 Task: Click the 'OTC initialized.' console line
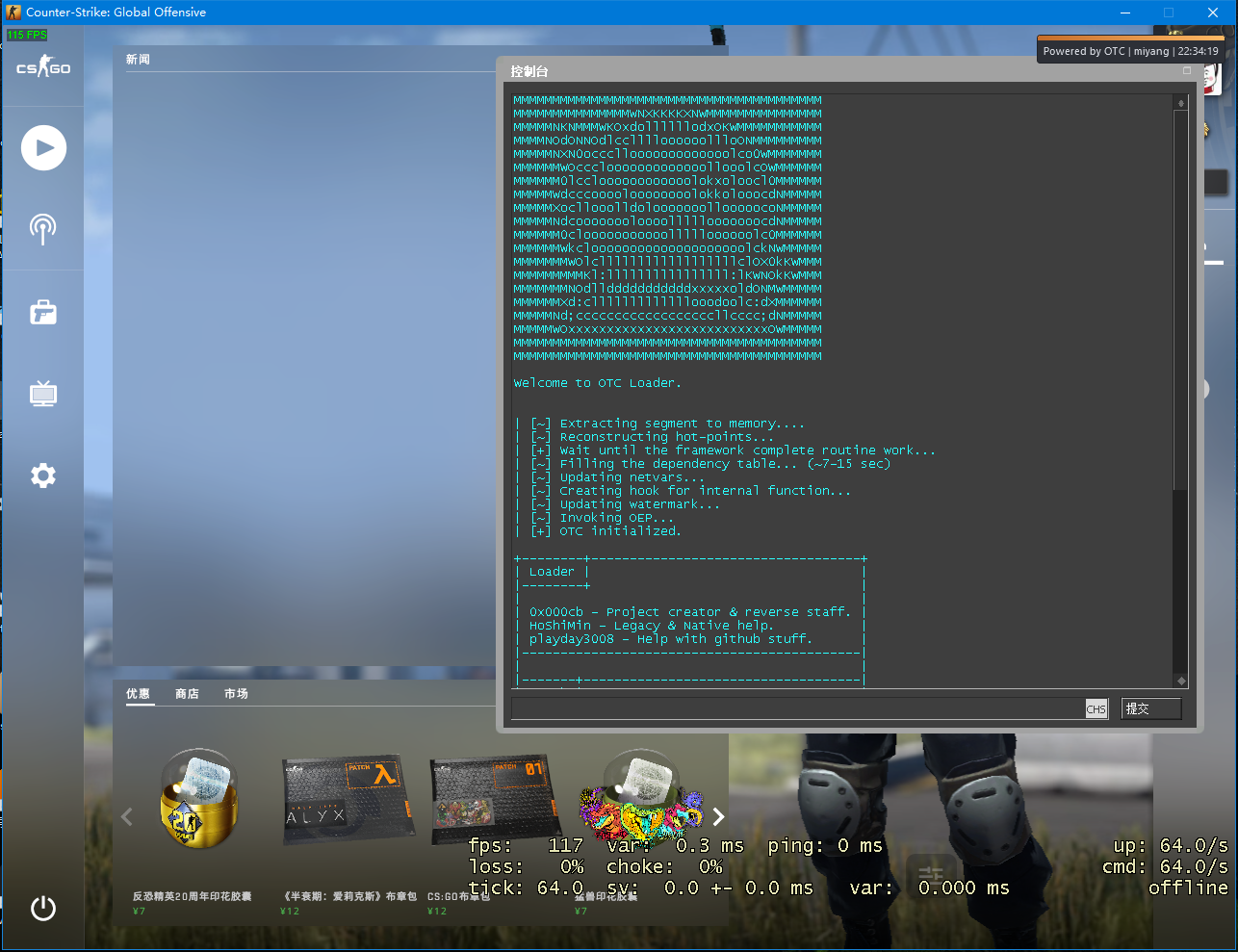click(620, 531)
